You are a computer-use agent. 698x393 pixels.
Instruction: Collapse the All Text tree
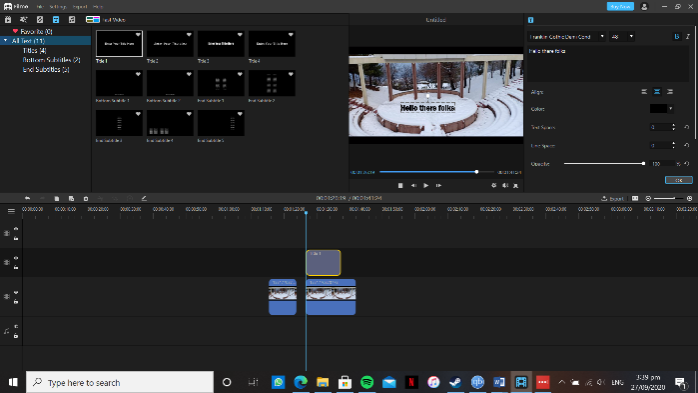tap(5, 41)
